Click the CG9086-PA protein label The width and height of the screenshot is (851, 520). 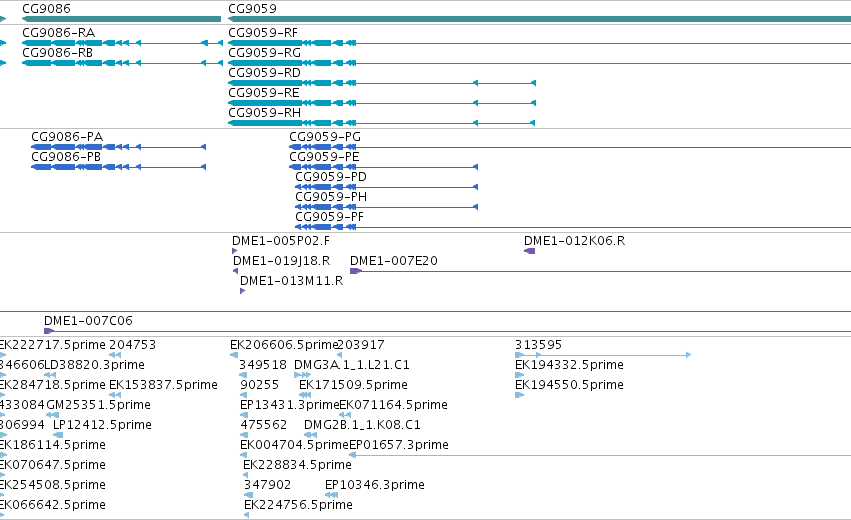coord(67,137)
